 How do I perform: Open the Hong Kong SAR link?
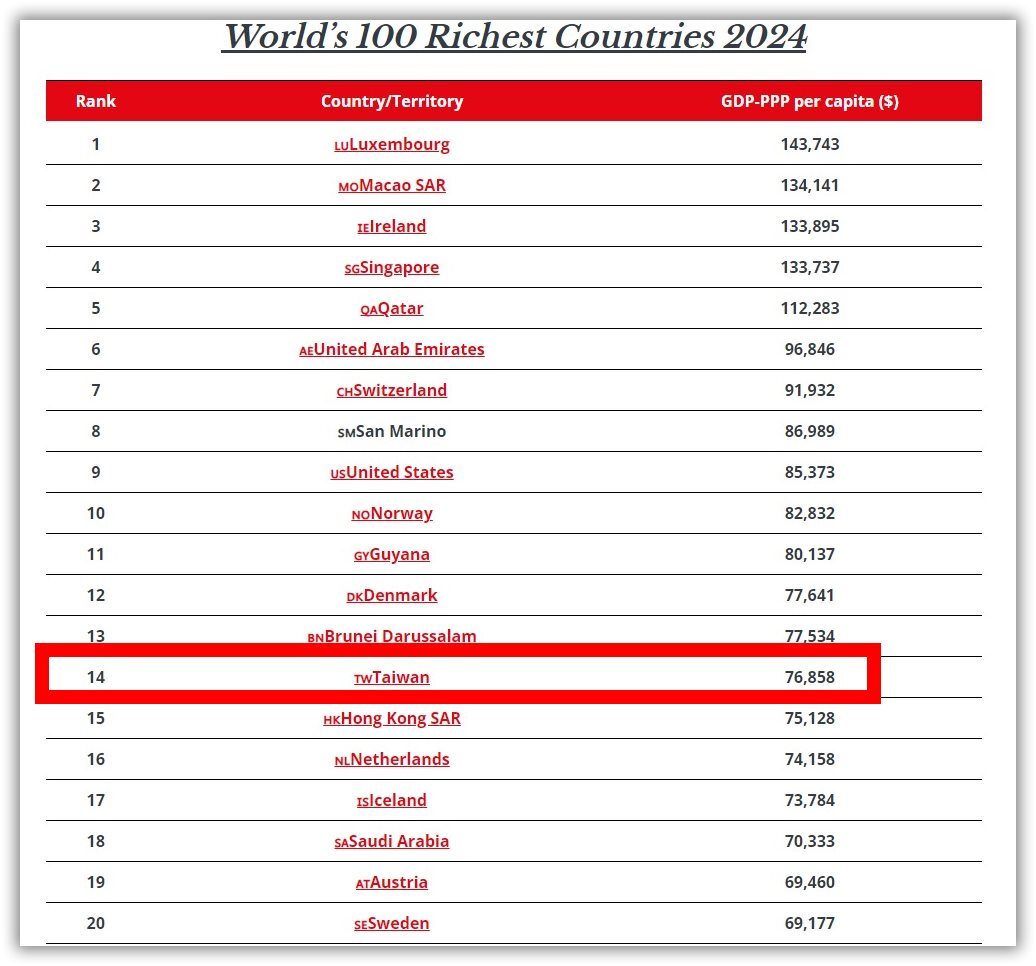tap(392, 718)
